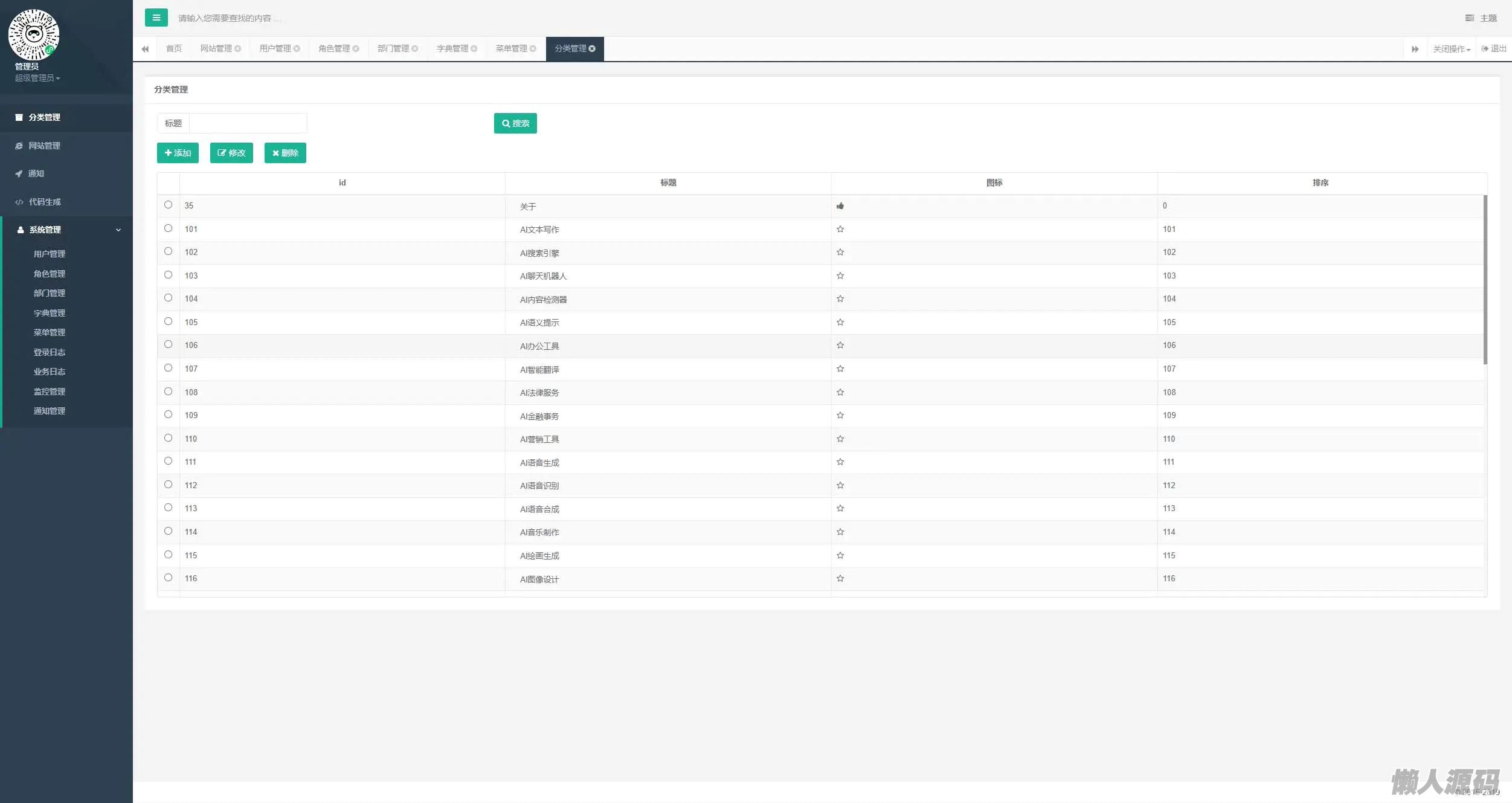Click the tabs scroll-left double arrow

pyautogui.click(x=145, y=49)
